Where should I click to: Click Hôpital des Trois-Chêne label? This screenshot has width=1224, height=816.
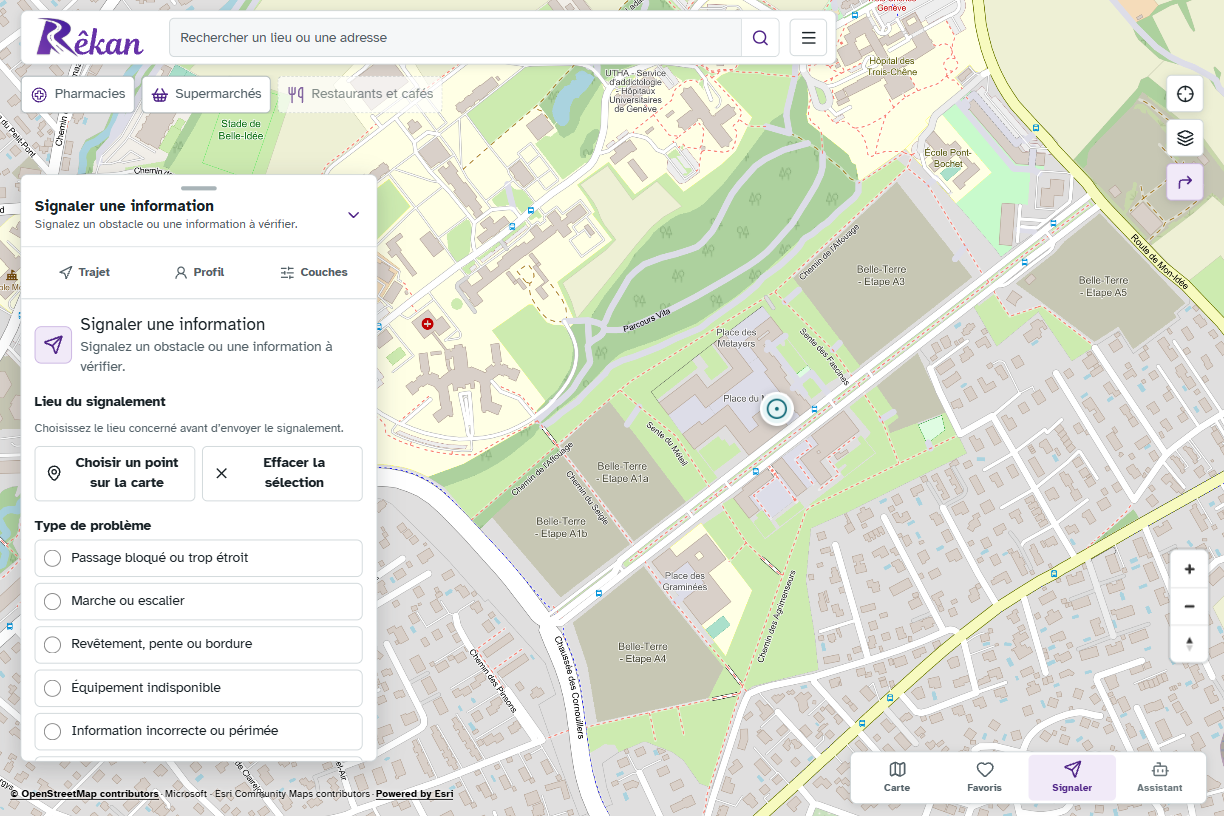pyautogui.click(x=892, y=66)
